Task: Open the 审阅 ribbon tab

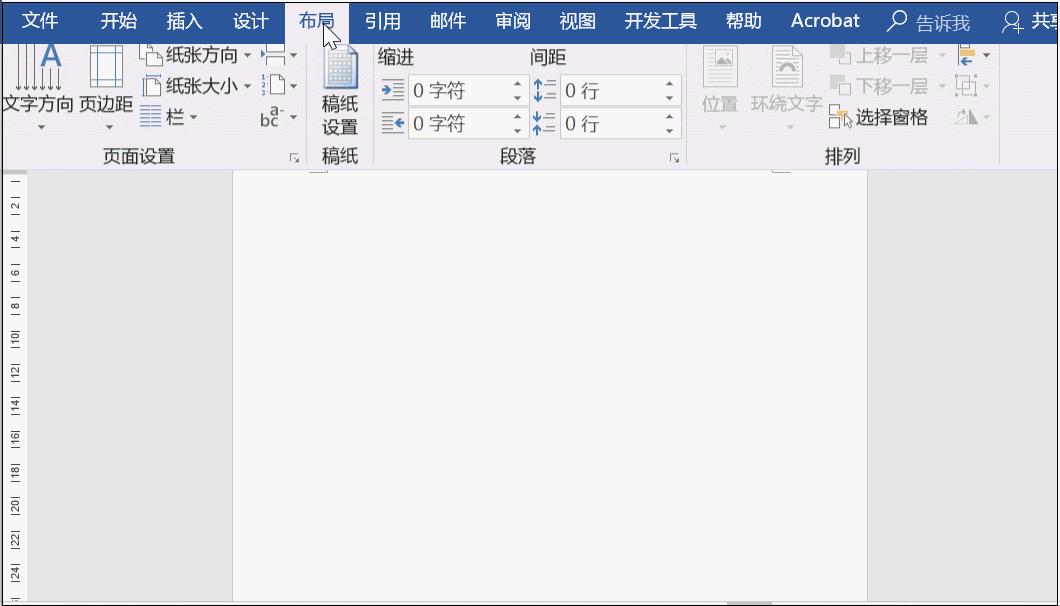Action: [x=512, y=20]
